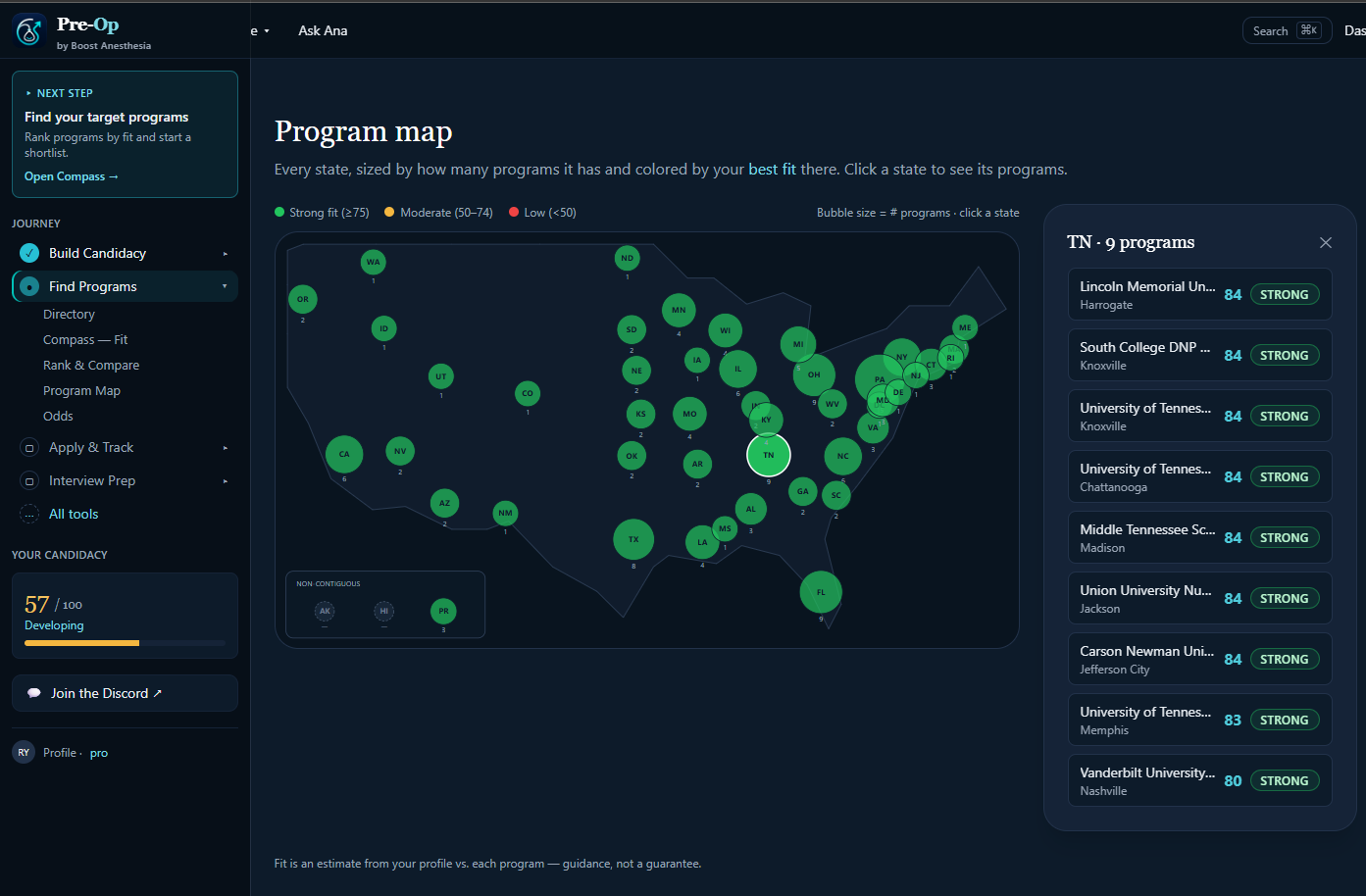Click the All tools icon
This screenshot has width=1366, height=896.
[29, 515]
